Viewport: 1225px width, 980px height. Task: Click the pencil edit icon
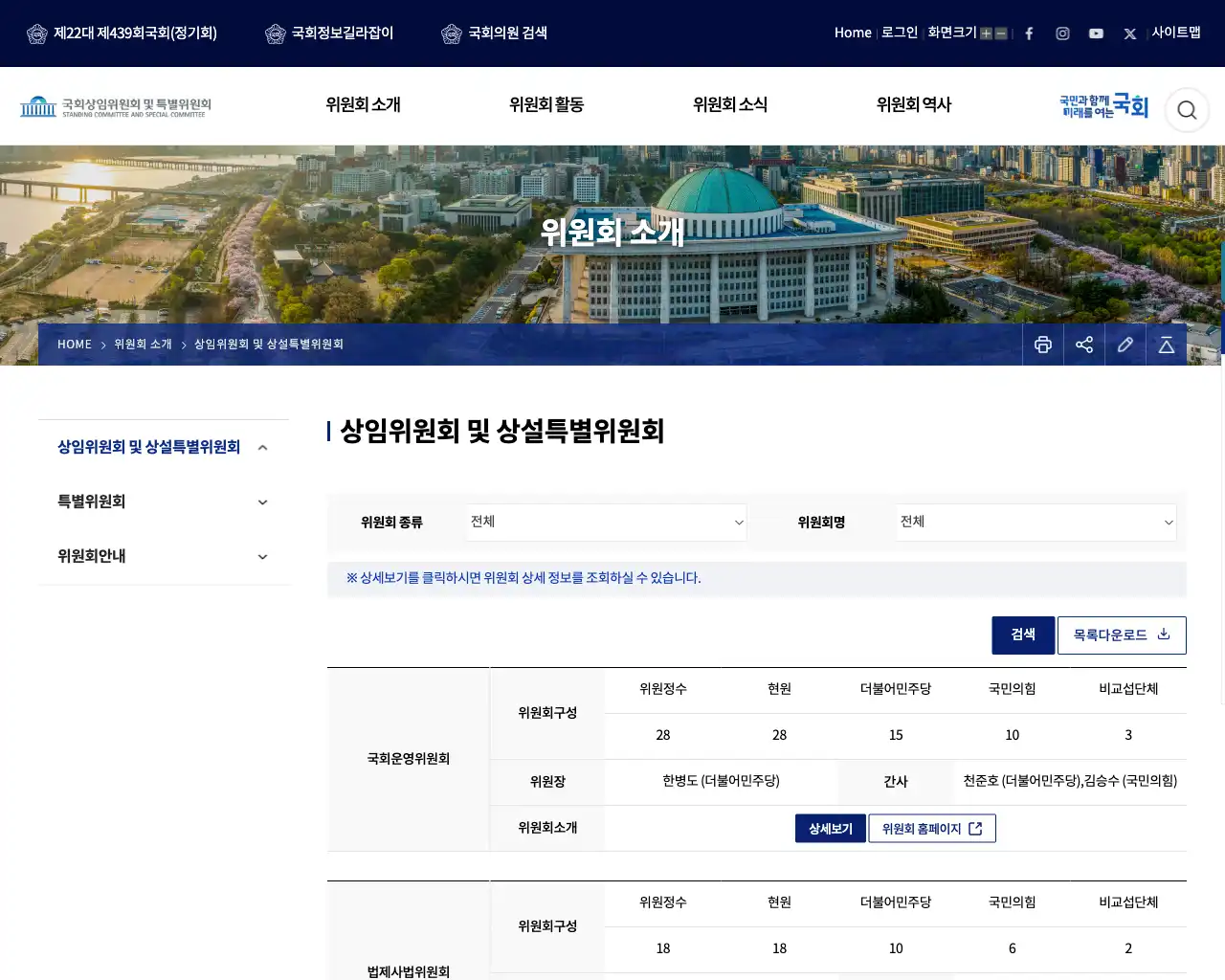point(1125,345)
